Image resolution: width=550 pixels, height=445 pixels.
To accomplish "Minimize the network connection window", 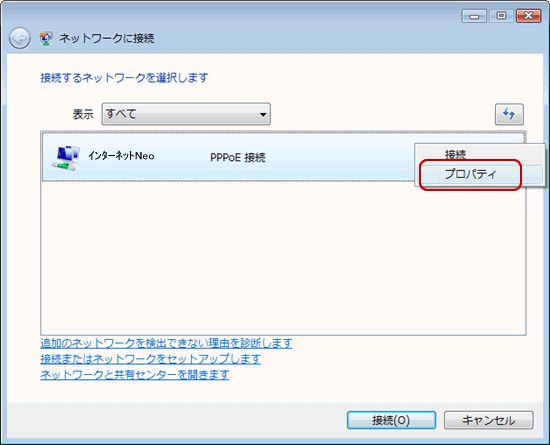I will 474,16.
